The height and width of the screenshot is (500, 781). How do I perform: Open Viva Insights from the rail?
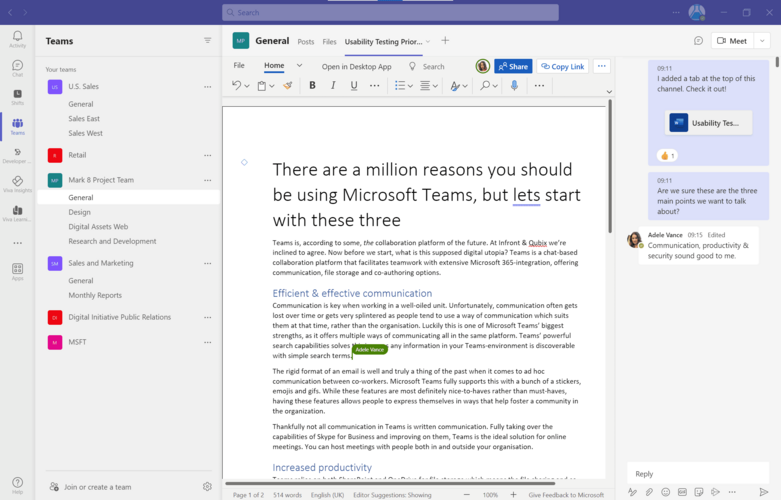pos(17,184)
